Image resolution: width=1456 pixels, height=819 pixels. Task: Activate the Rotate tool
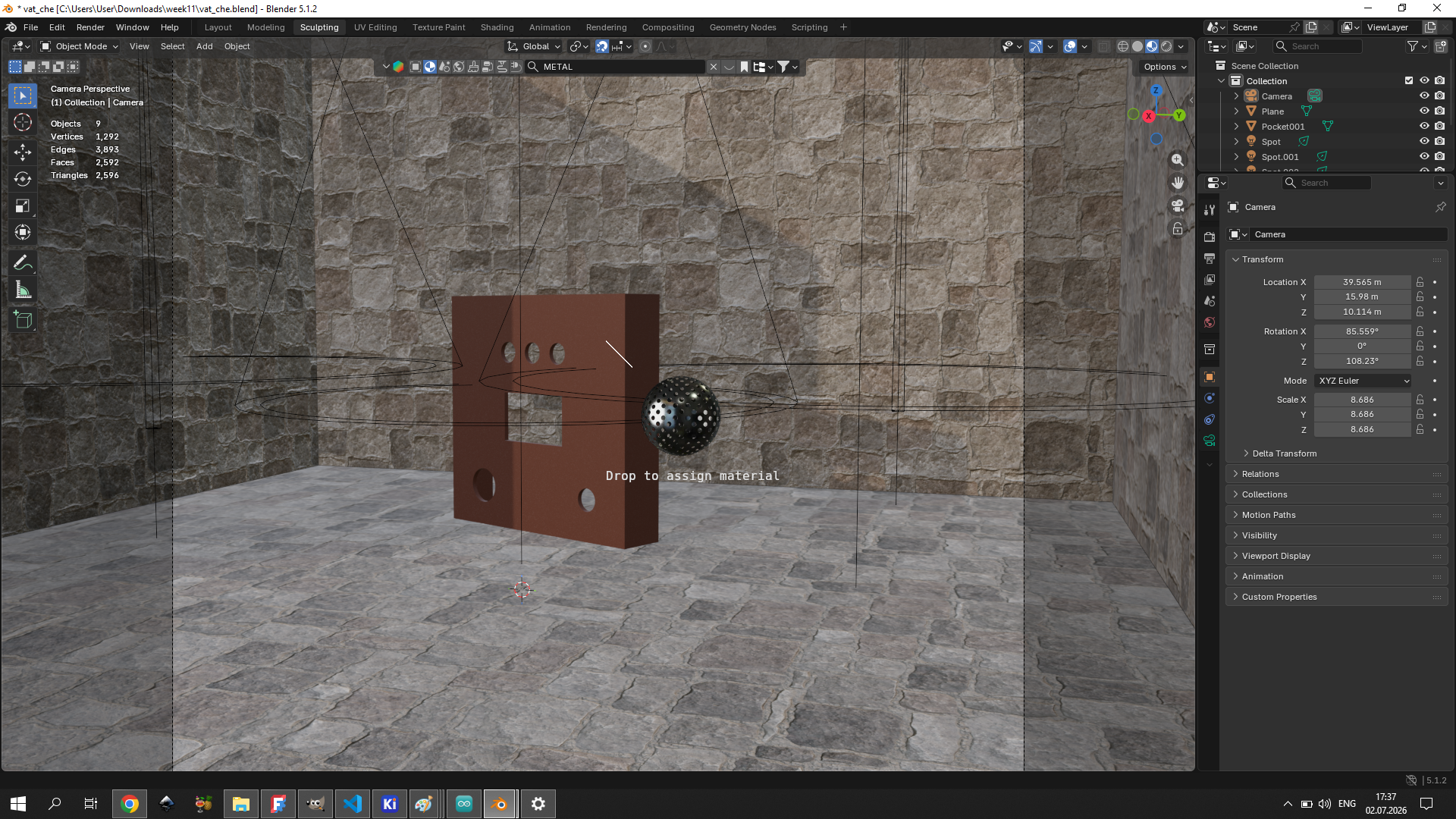(23, 179)
